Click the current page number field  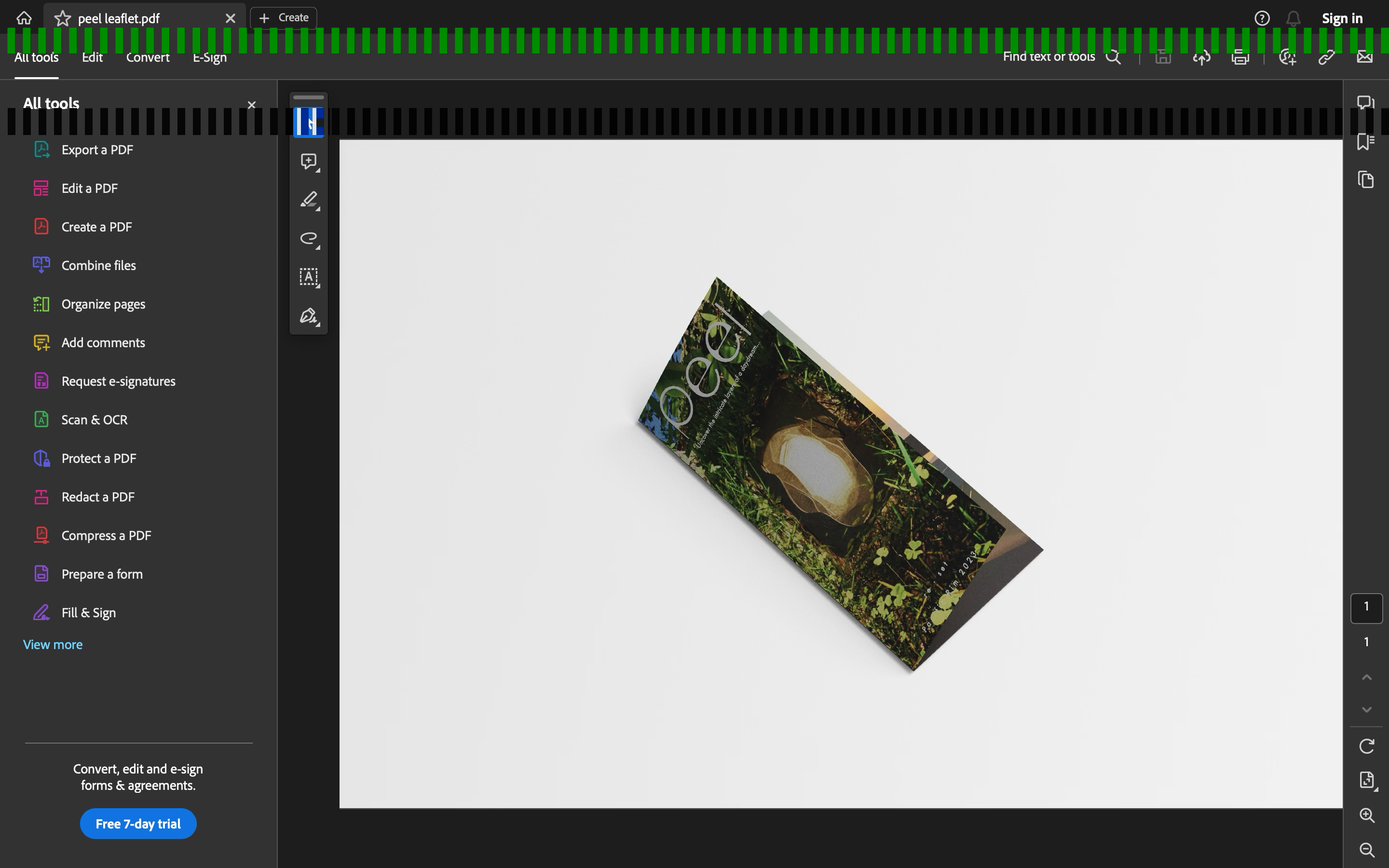pyautogui.click(x=1366, y=608)
